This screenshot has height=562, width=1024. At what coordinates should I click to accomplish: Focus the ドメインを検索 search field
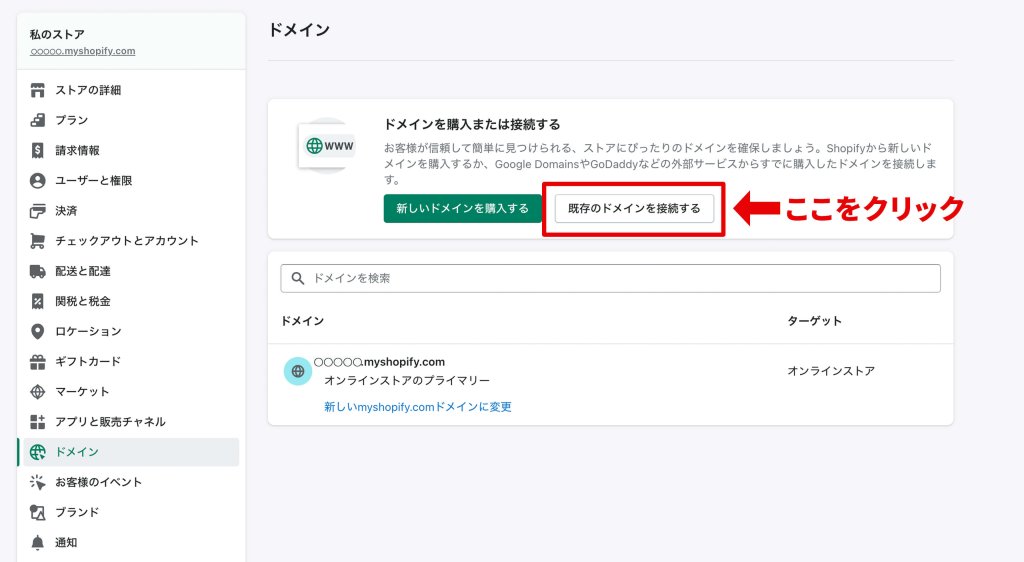click(x=611, y=279)
